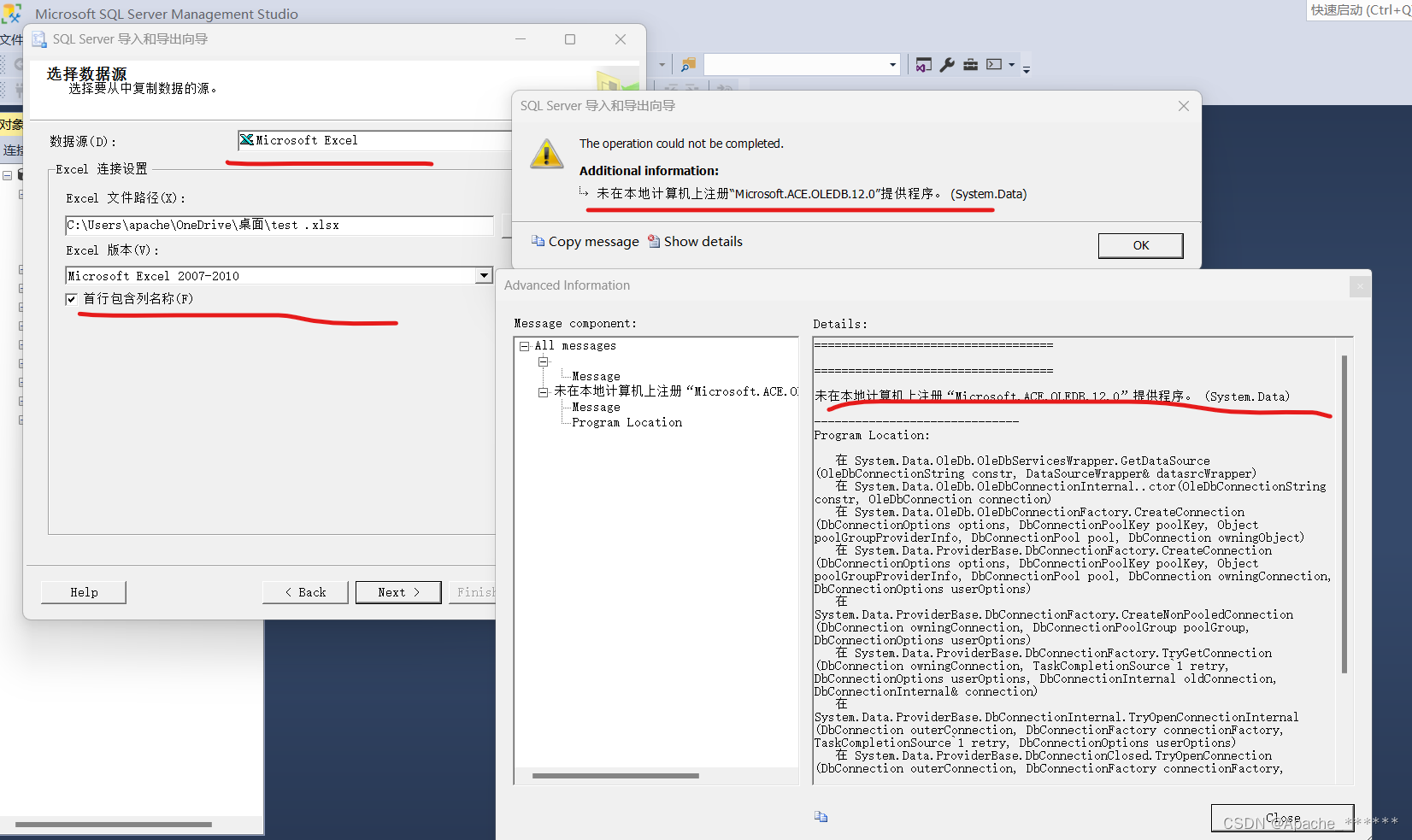Select Message under the unnamed node
1412x840 pixels.
tap(596, 377)
